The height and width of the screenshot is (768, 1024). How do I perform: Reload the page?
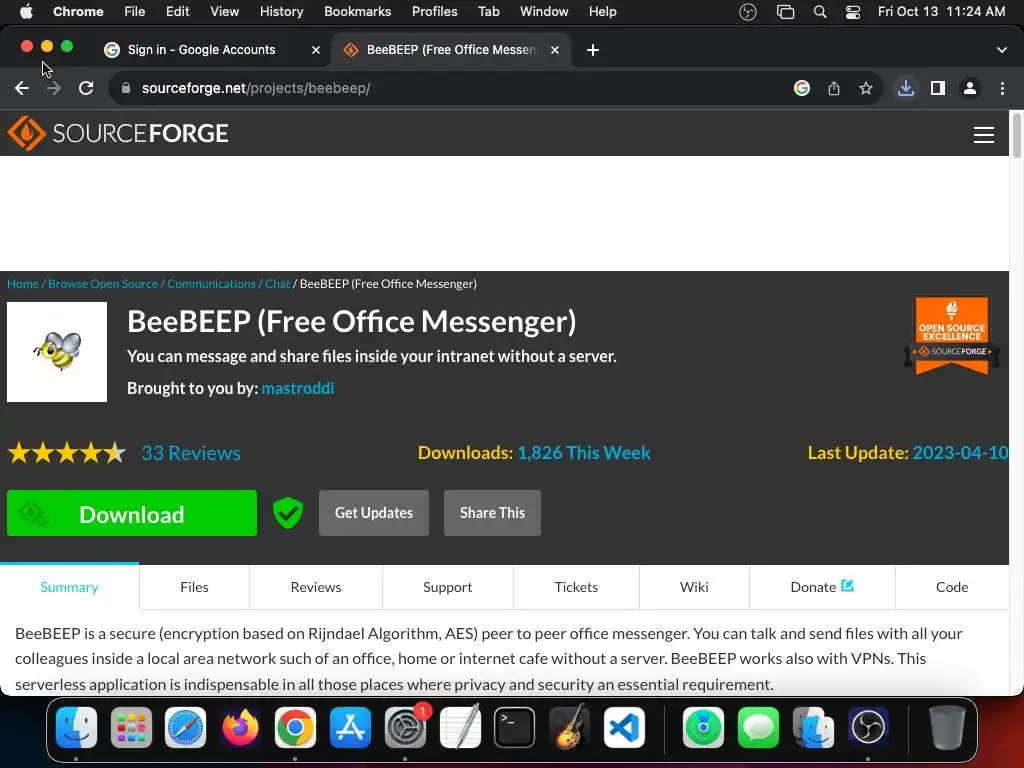point(86,88)
